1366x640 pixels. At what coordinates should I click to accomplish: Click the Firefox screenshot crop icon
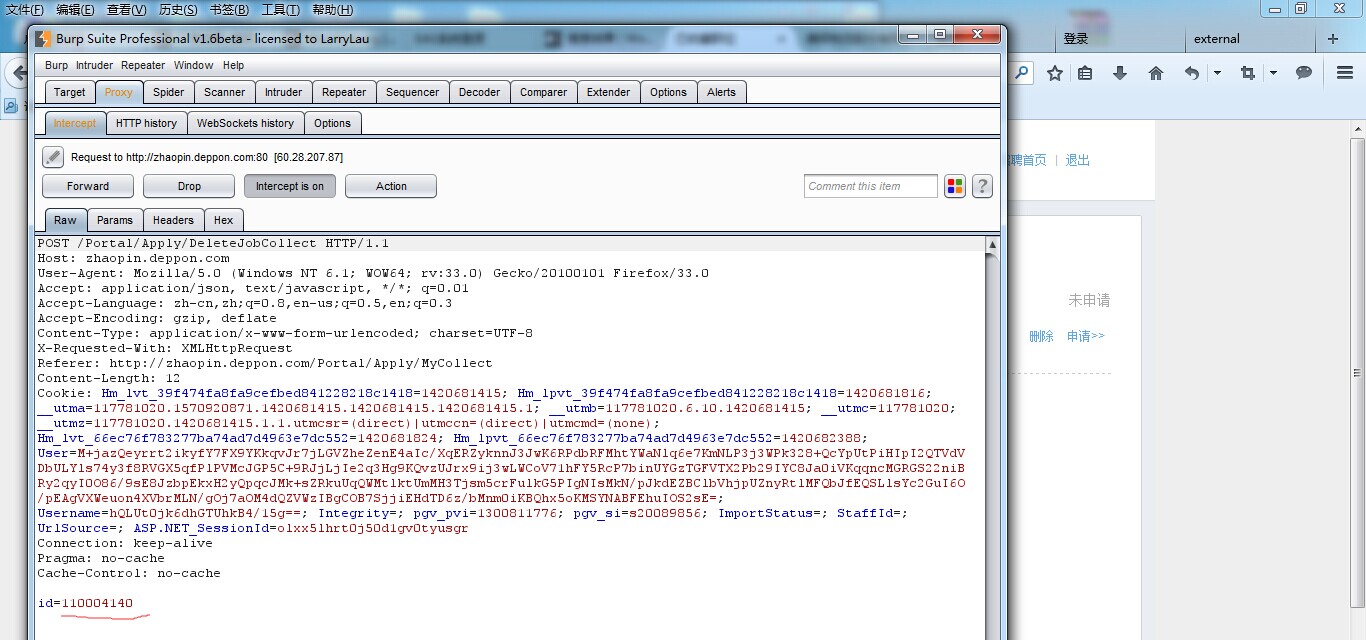pos(1247,73)
